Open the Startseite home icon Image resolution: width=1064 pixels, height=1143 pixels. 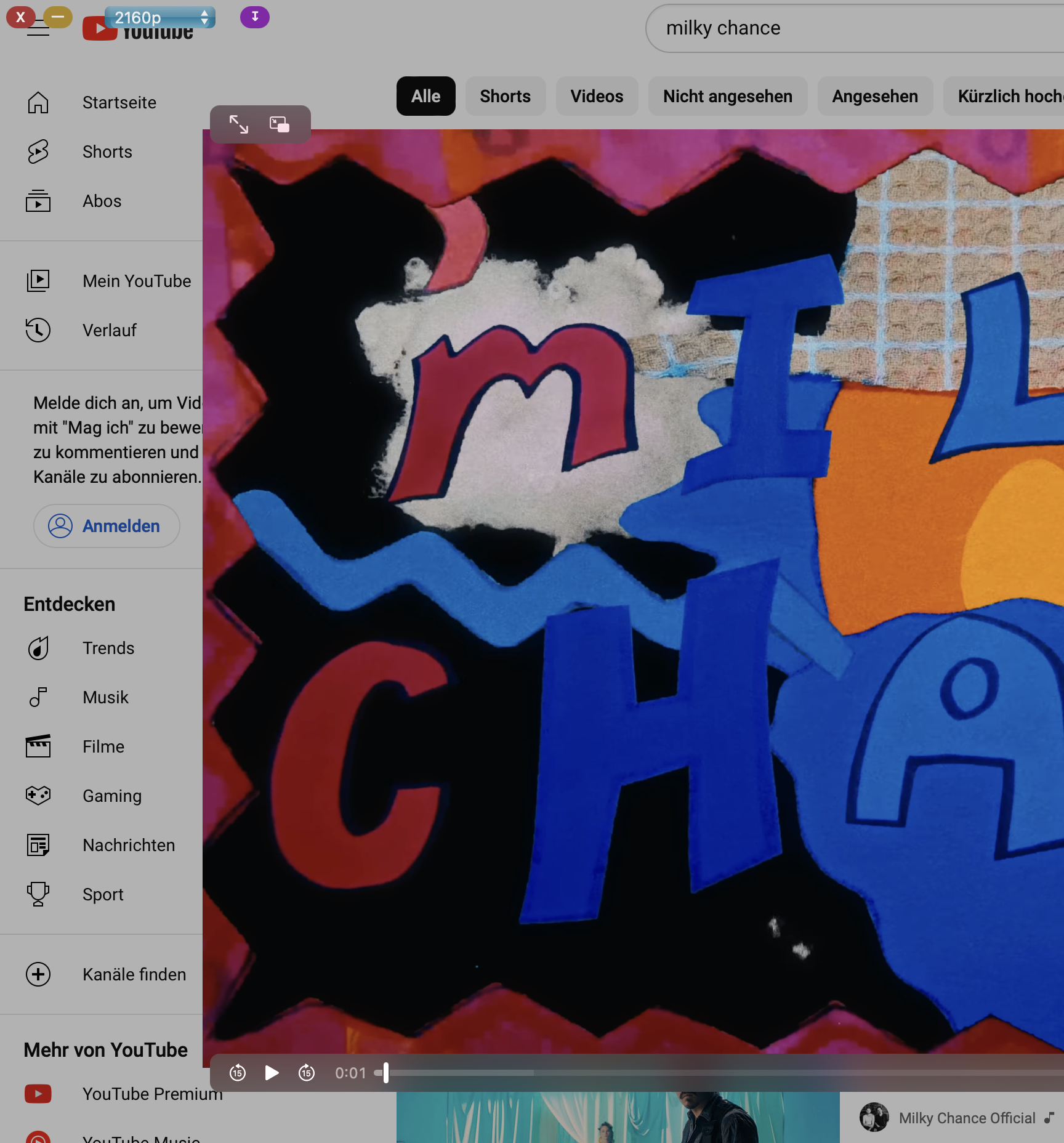[38, 102]
